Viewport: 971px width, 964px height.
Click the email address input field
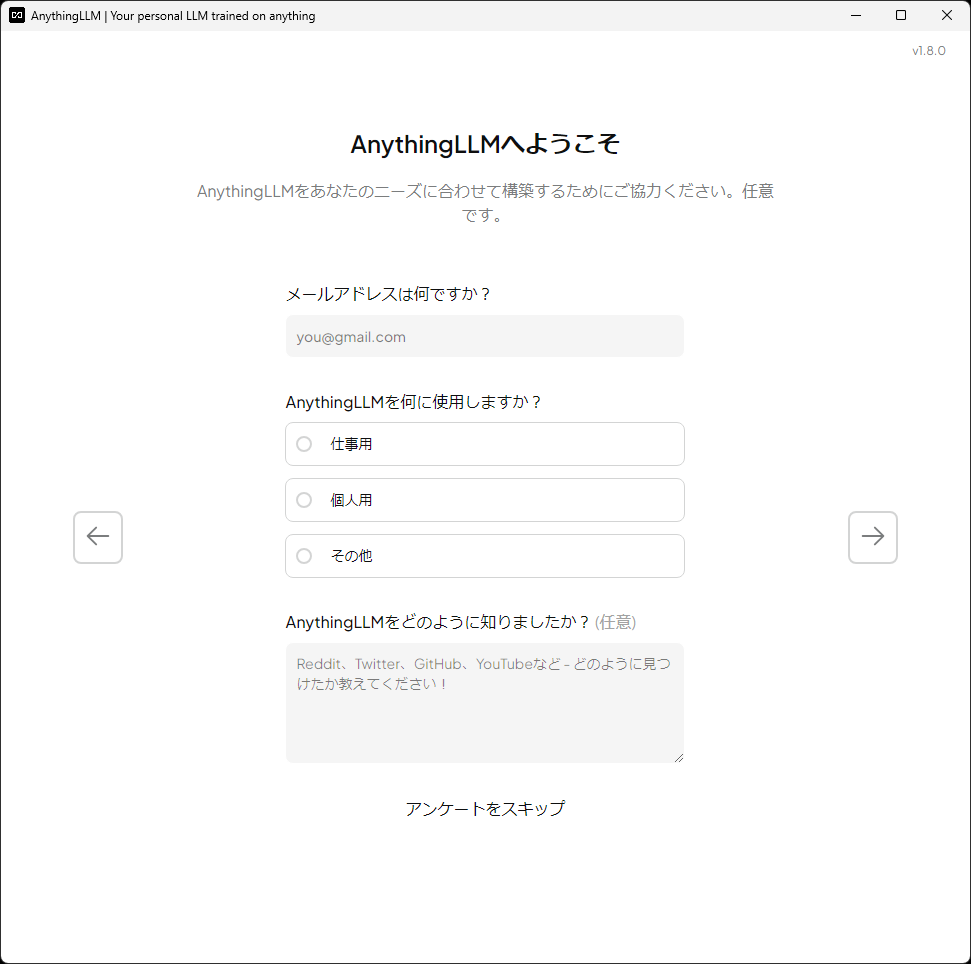point(484,336)
